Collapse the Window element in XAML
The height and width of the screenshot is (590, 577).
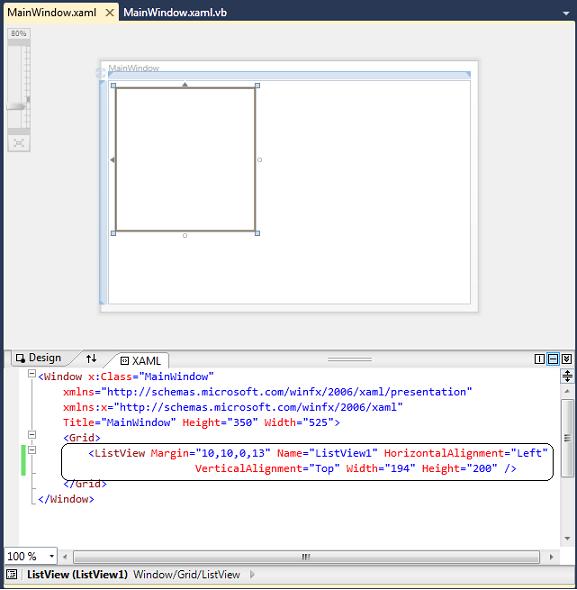[32, 374]
